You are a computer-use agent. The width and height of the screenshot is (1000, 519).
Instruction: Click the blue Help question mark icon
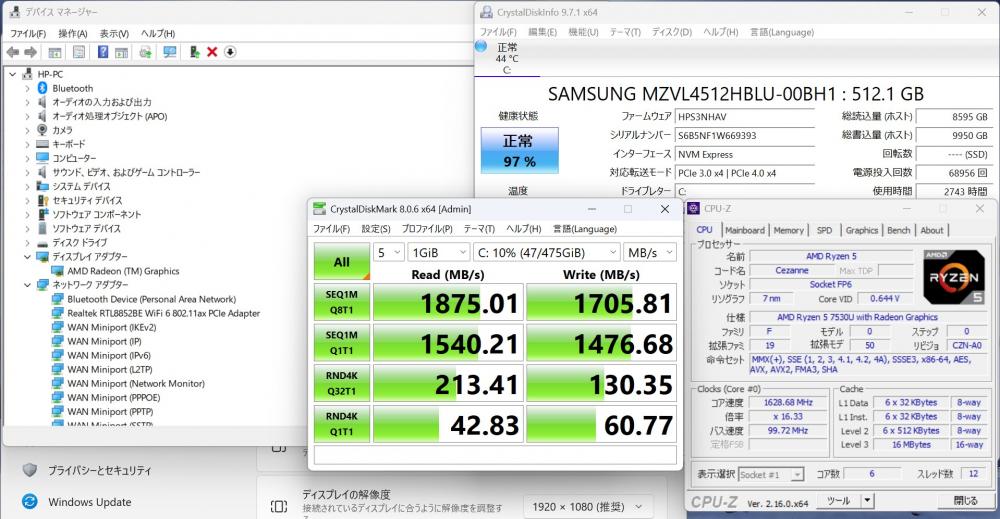(103, 52)
